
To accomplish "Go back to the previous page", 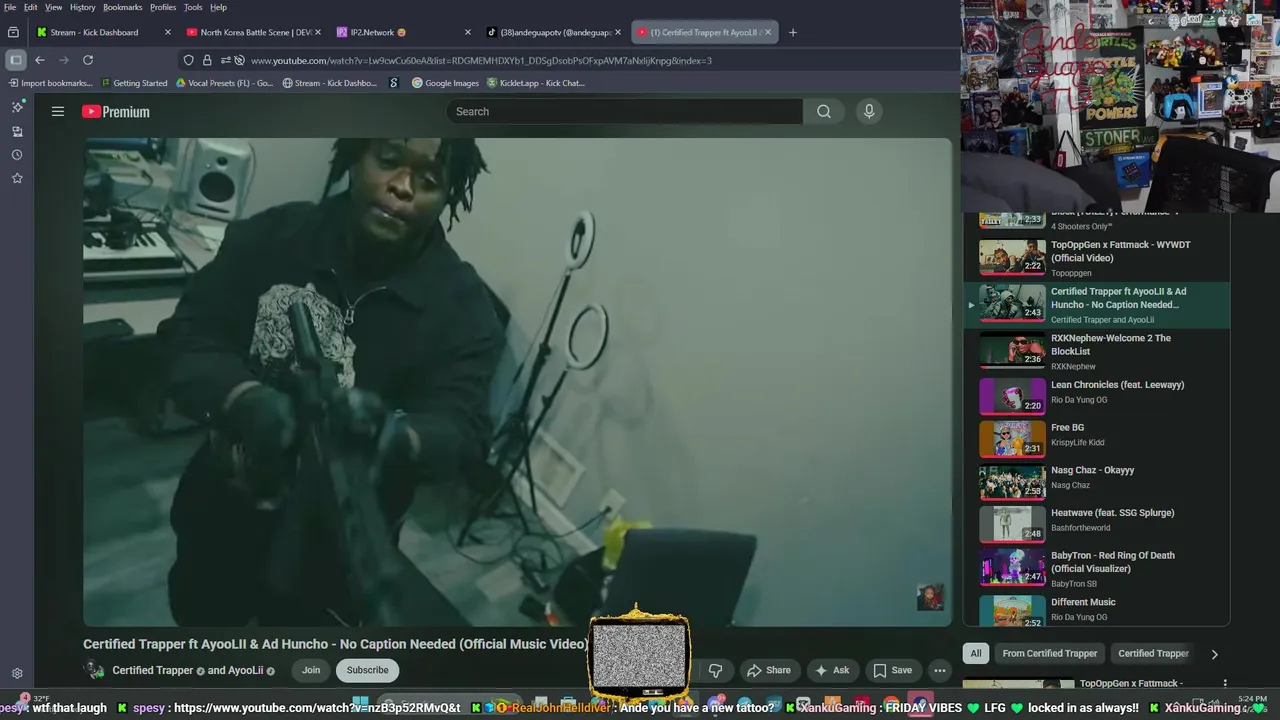I will coord(40,60).
